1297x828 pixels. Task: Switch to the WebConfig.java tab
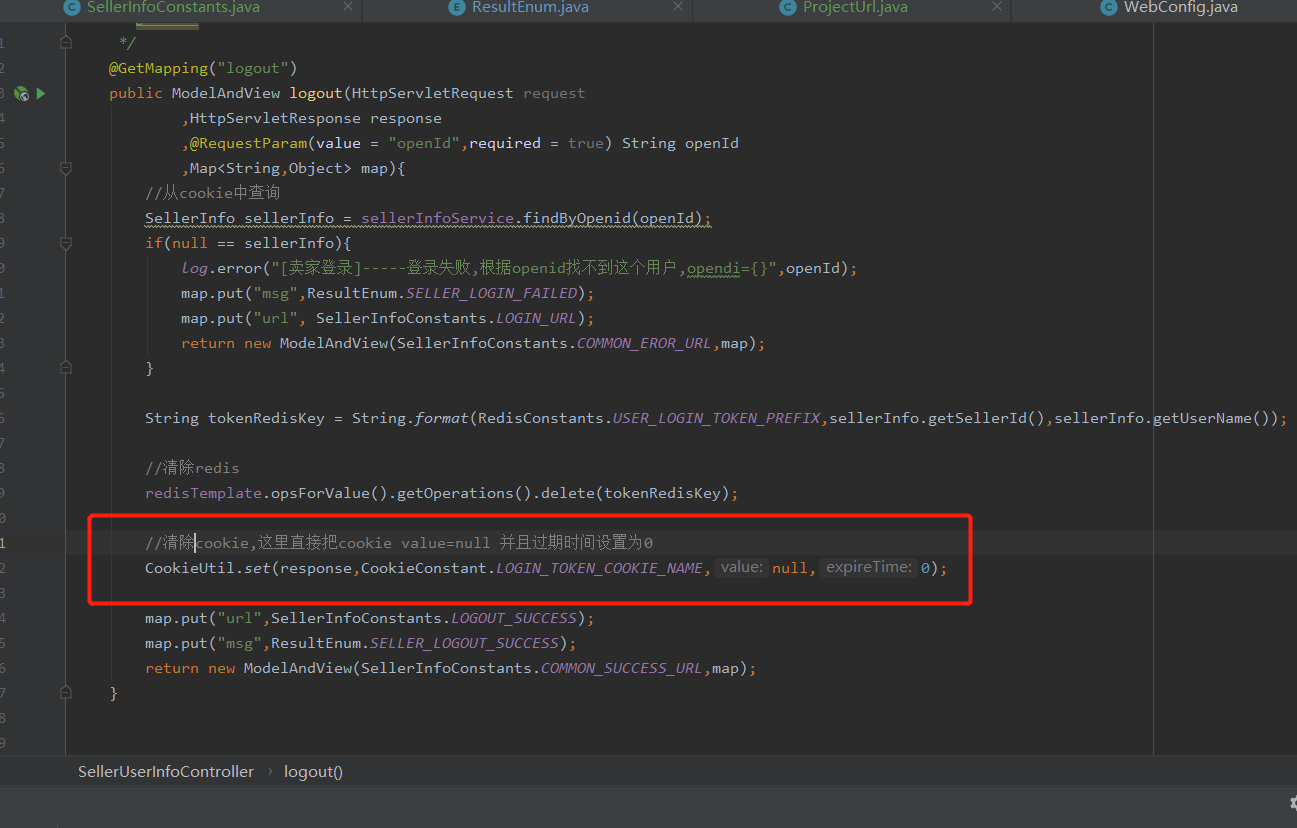(1180, 8)
